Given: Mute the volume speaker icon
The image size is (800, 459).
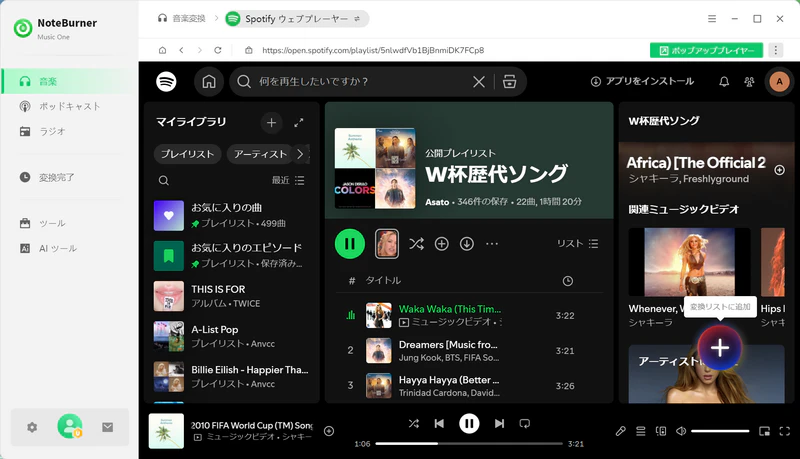Looking at the screenshot, I should pos(681,431).
